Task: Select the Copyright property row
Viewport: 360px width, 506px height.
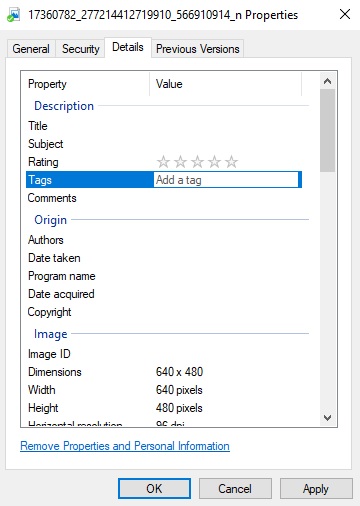Action: pos(164,312)
